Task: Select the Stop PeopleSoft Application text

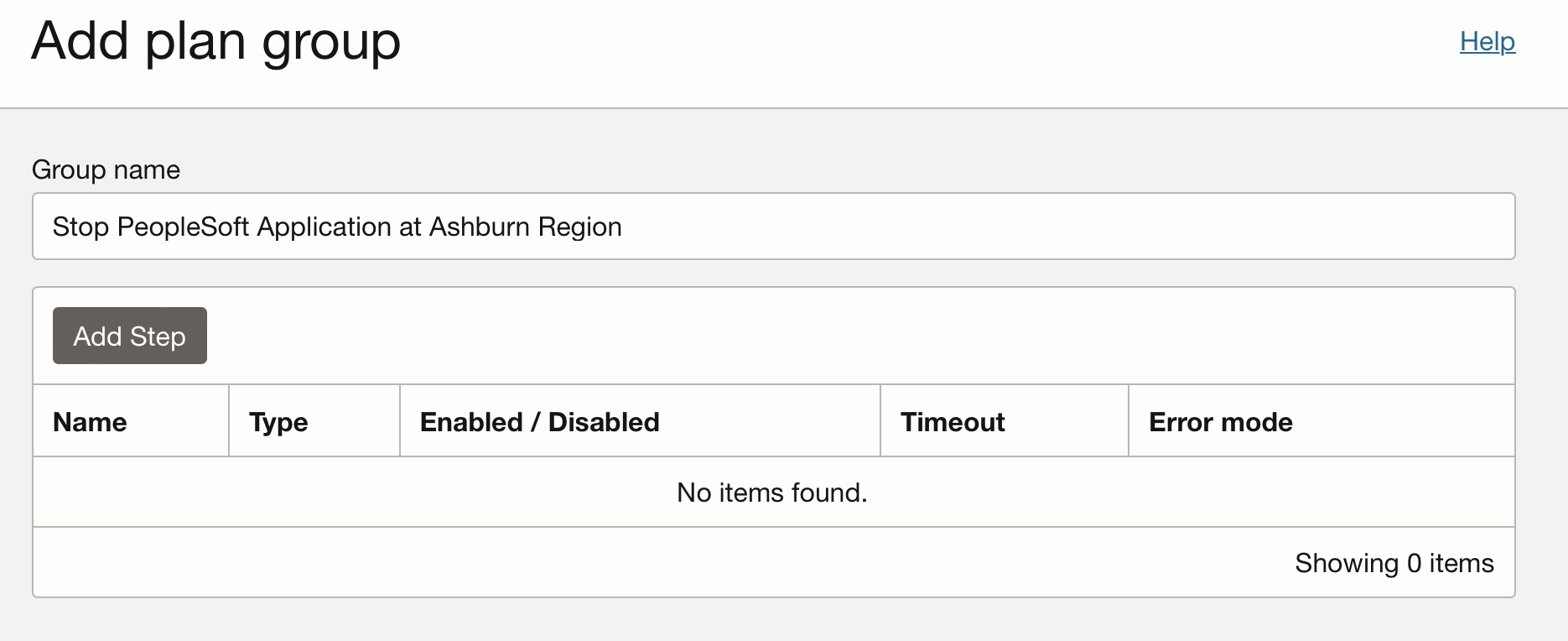Action: coord(335,226)
